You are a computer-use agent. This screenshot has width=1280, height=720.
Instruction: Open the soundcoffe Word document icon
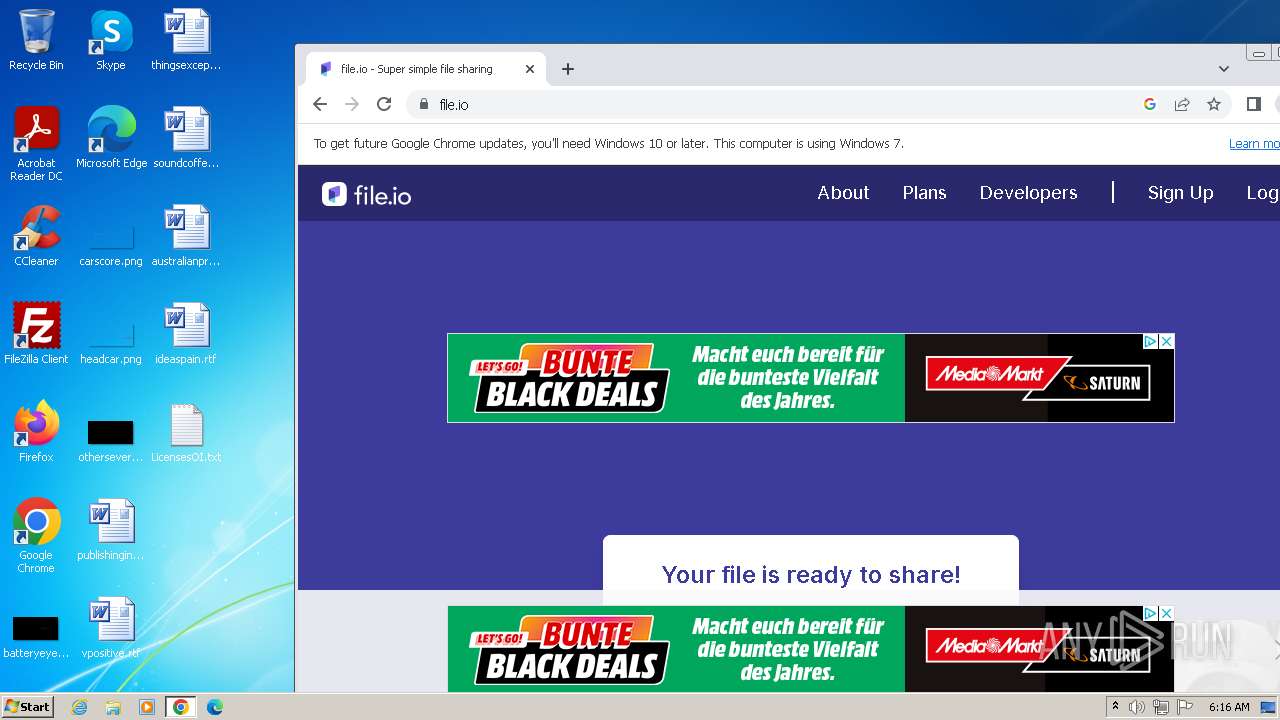[186, 137]
